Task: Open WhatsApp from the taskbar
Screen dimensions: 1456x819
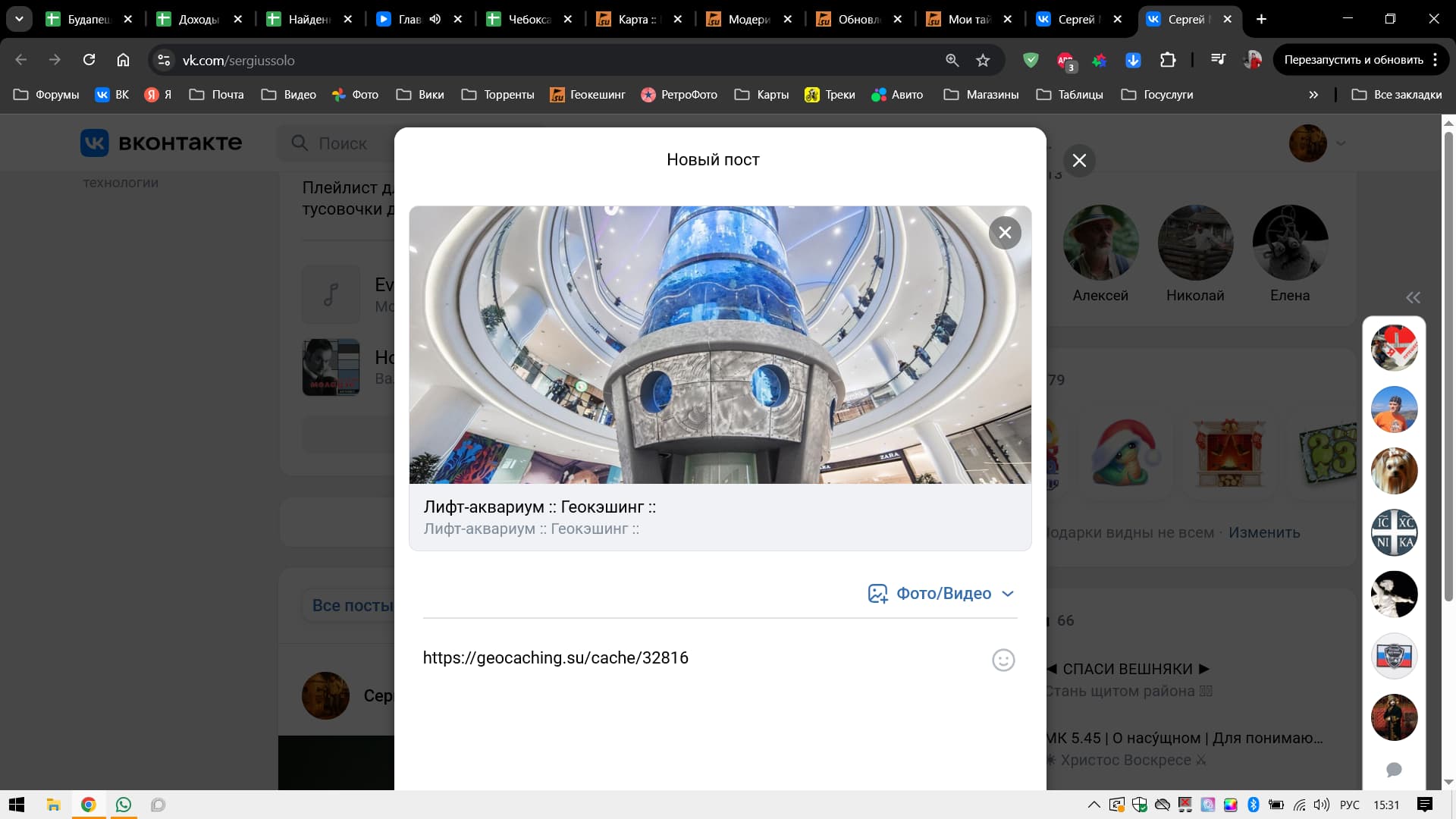Action: click(x=124, y=805)
